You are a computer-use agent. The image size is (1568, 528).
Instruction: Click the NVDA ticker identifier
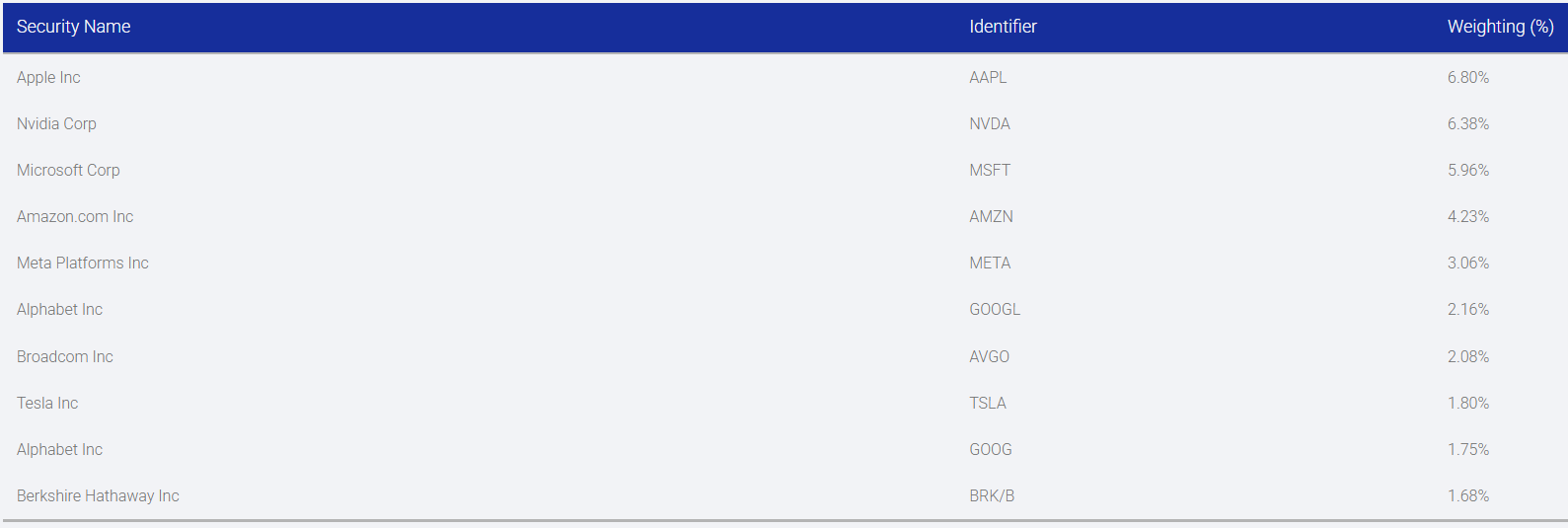click(x=990, y=123)
